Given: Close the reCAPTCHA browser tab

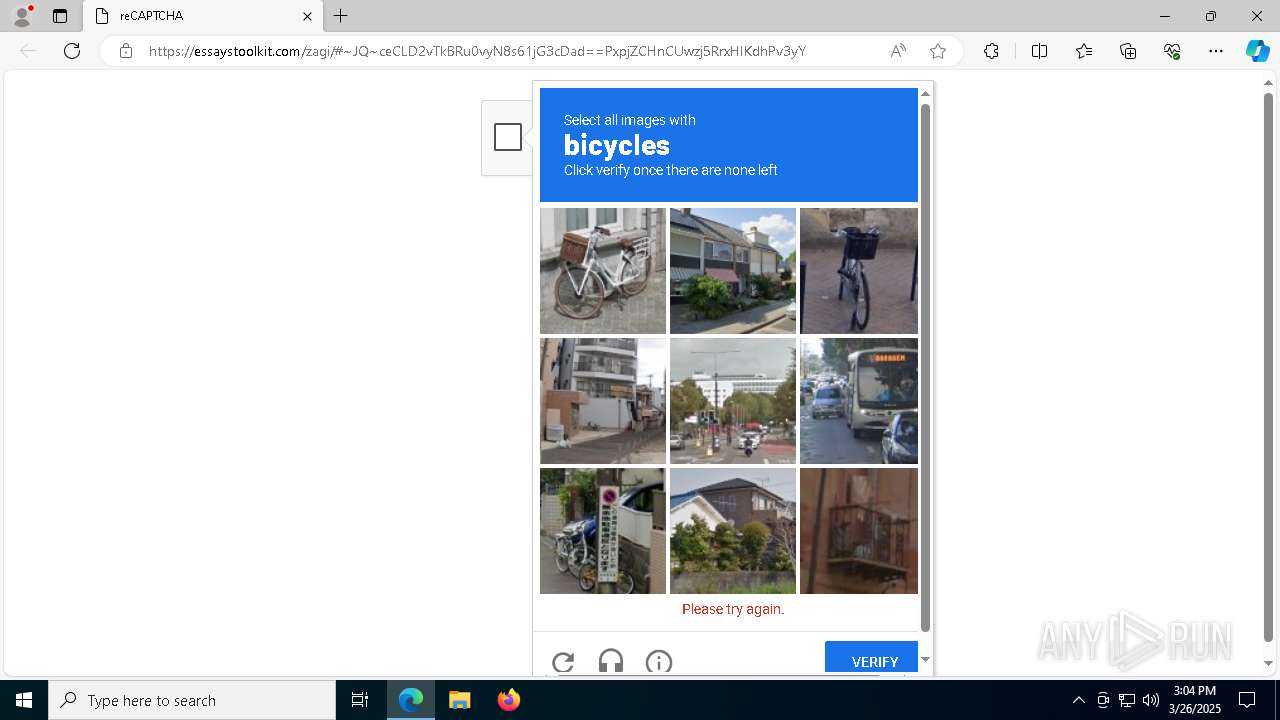Looking at the screenshot, I should (x=307, y=16).
